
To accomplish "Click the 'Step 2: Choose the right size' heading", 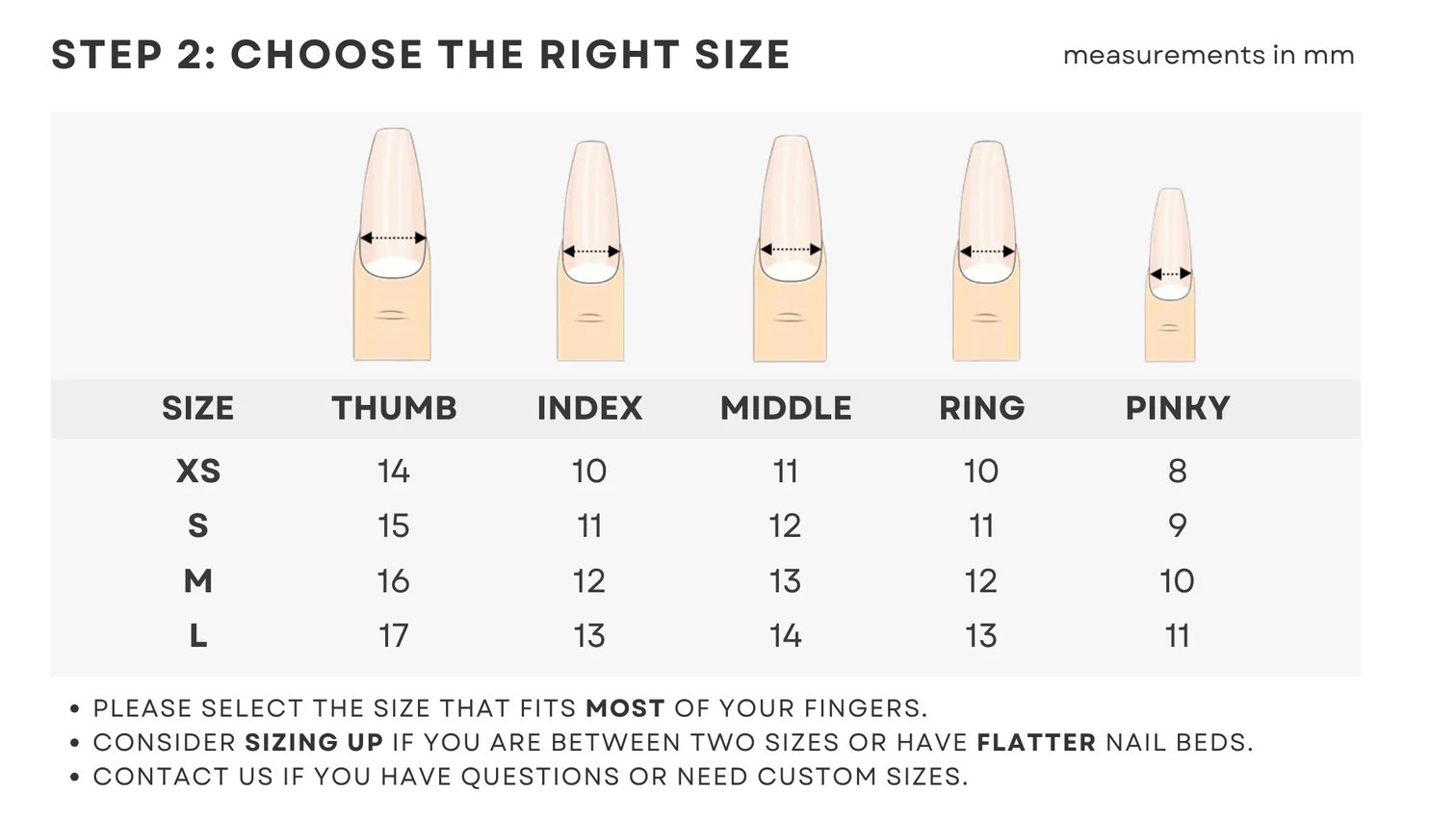I will pos(421,55).
